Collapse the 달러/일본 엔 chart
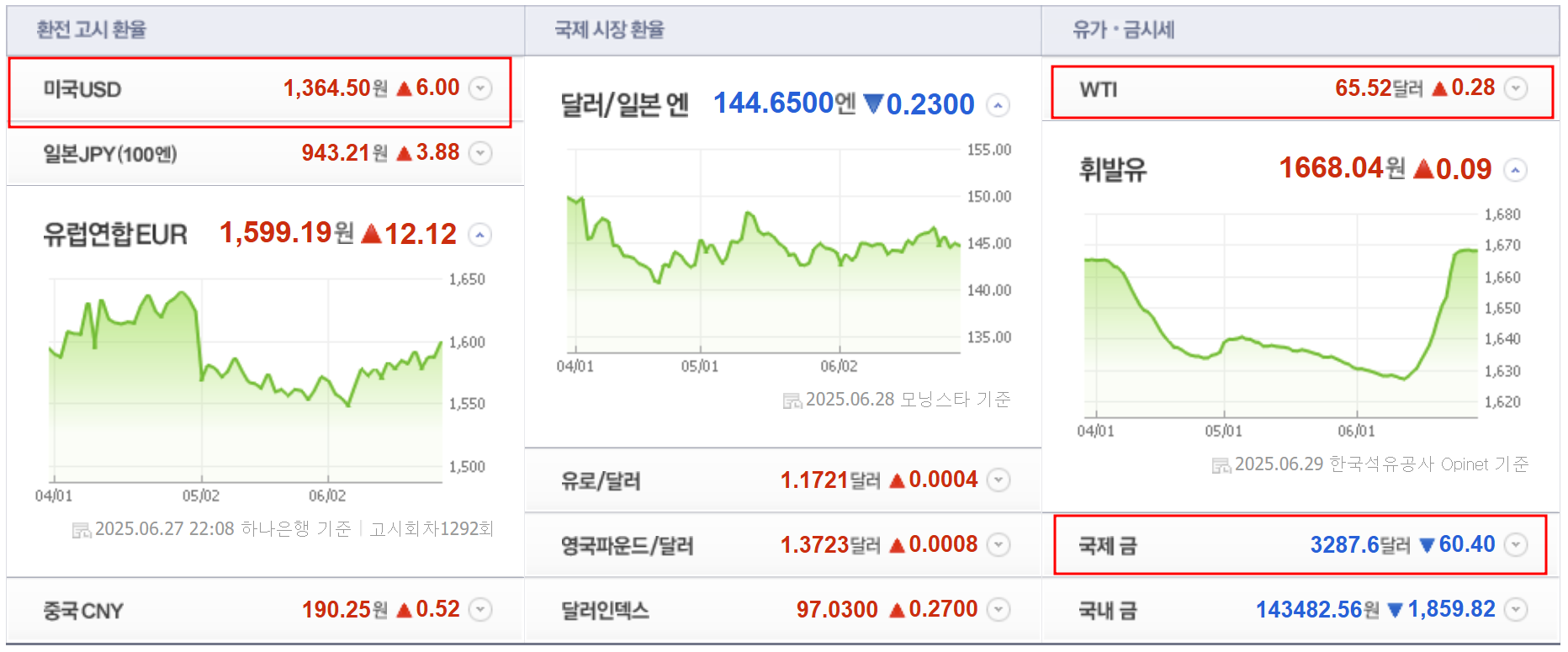 [x=998, y=105]
